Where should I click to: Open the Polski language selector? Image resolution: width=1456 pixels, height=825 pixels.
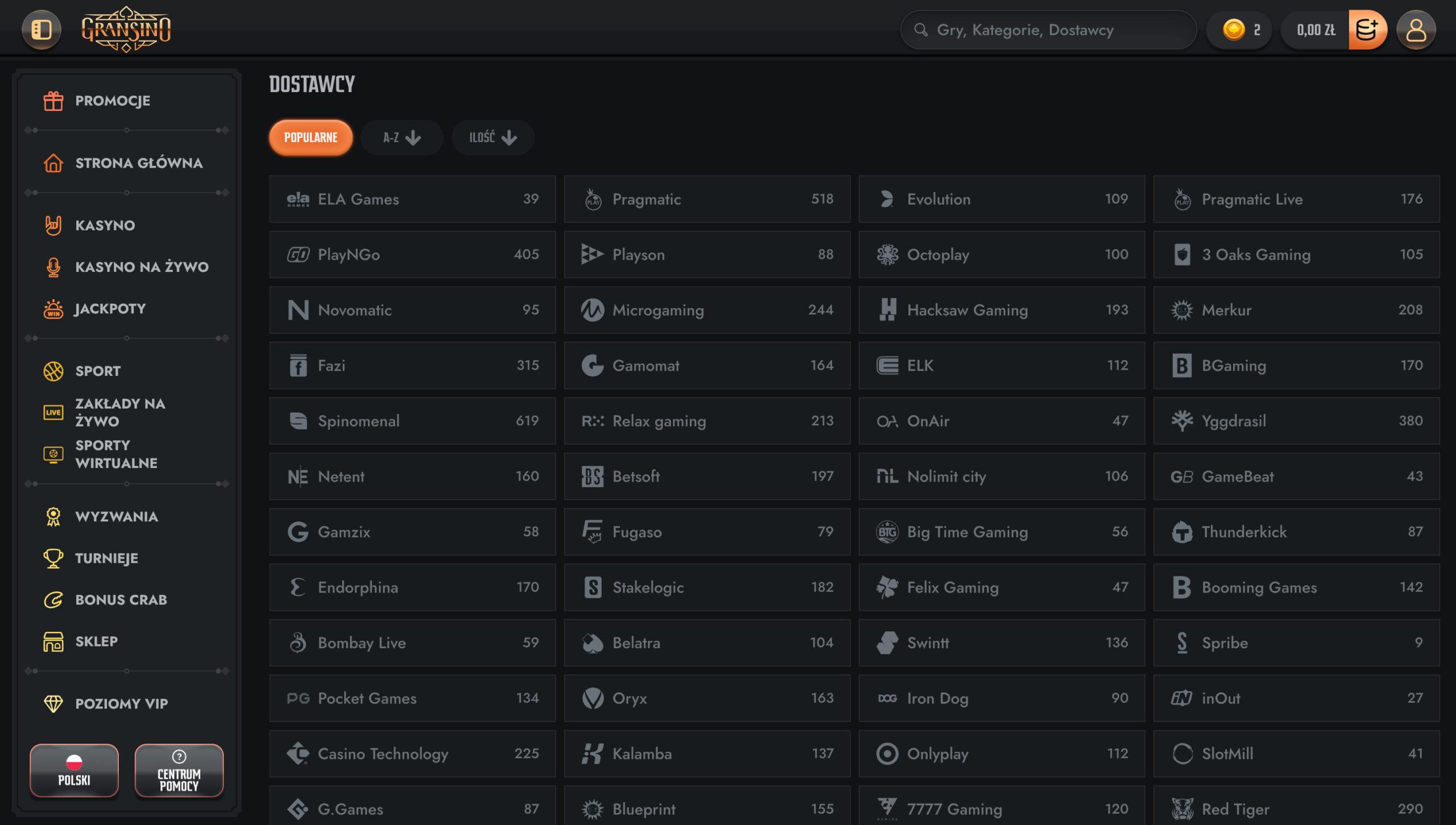coord(75,770)
